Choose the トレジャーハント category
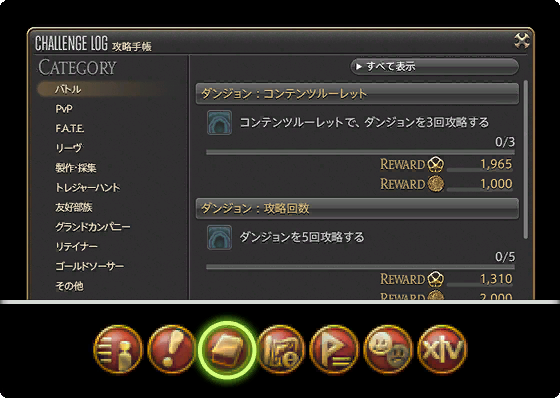This screenshot has width=560, height=400. 88,188
